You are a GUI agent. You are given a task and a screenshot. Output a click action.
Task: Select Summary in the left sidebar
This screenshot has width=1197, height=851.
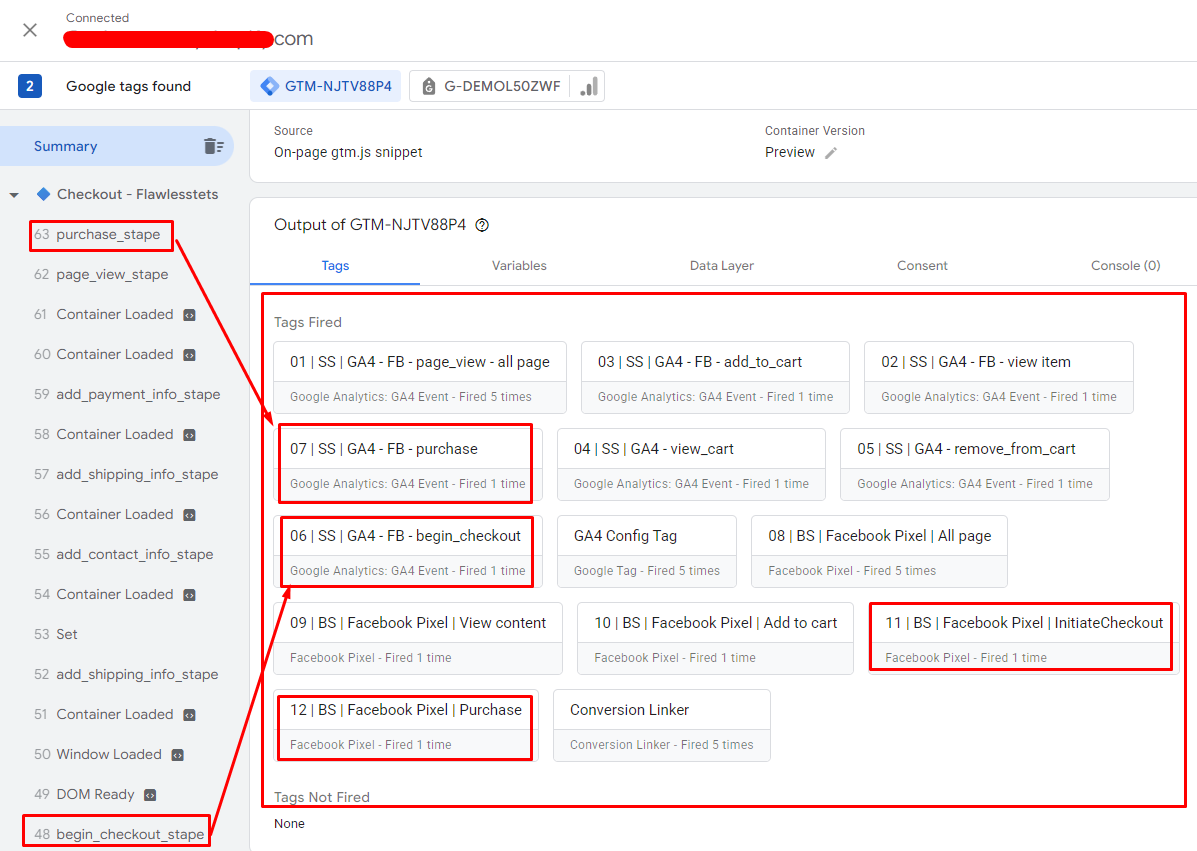coord(65,146)
